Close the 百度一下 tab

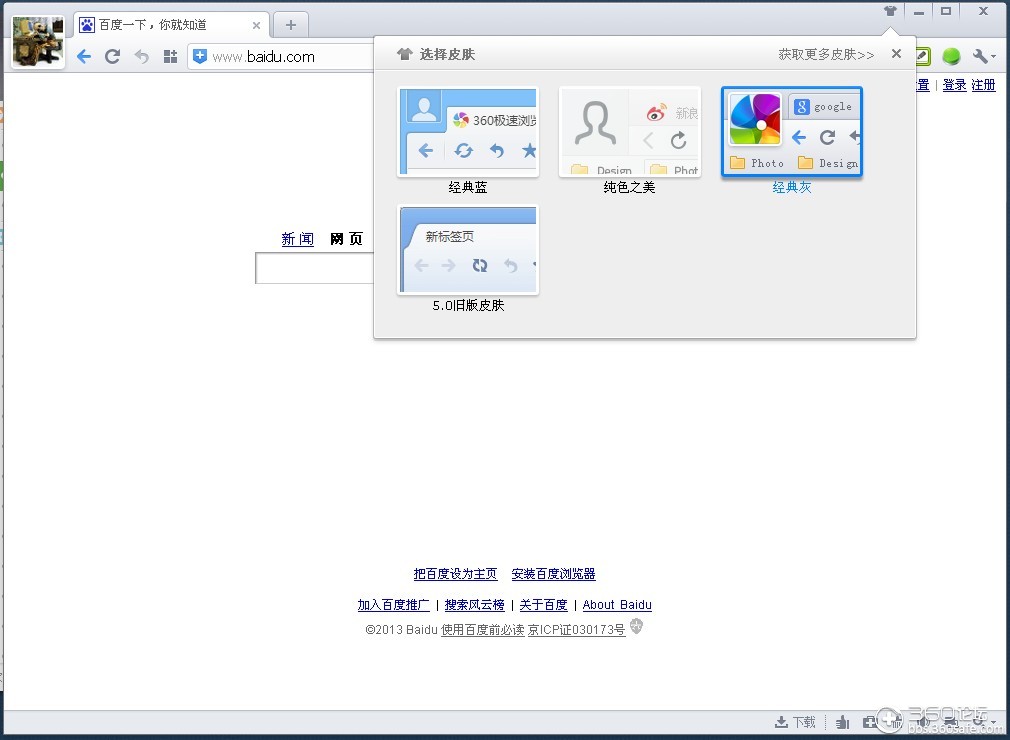pyautogui.click(x=256, y=25)
